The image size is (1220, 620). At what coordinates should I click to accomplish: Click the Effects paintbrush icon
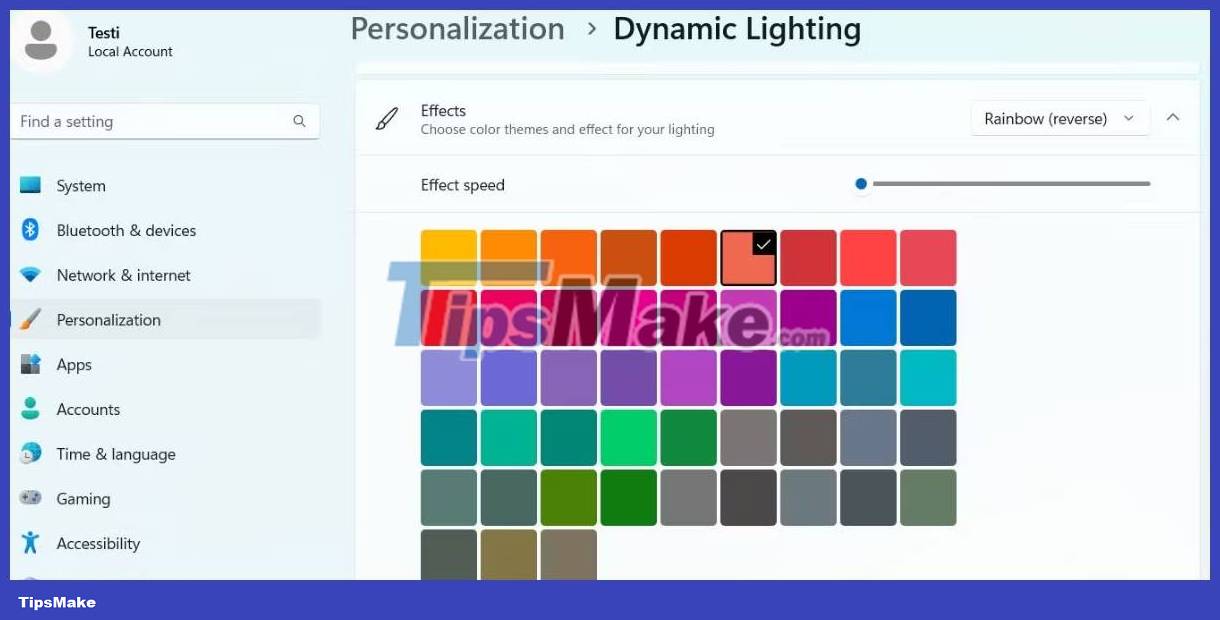click(x=387, y=118)
